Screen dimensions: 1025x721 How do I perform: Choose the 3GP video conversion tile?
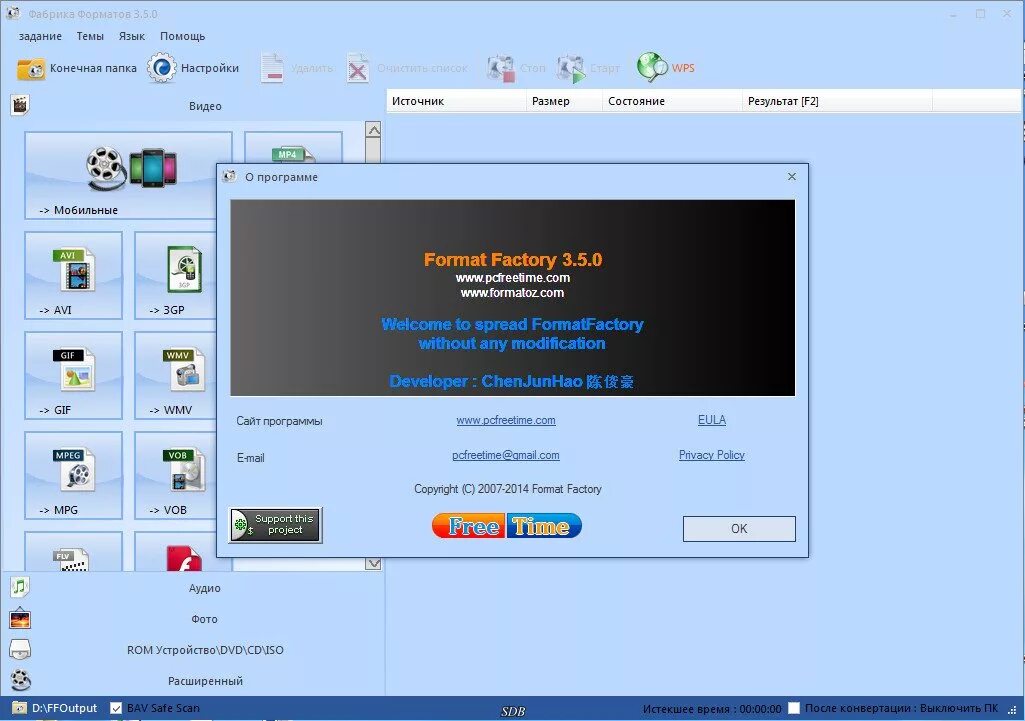(175, 275)
